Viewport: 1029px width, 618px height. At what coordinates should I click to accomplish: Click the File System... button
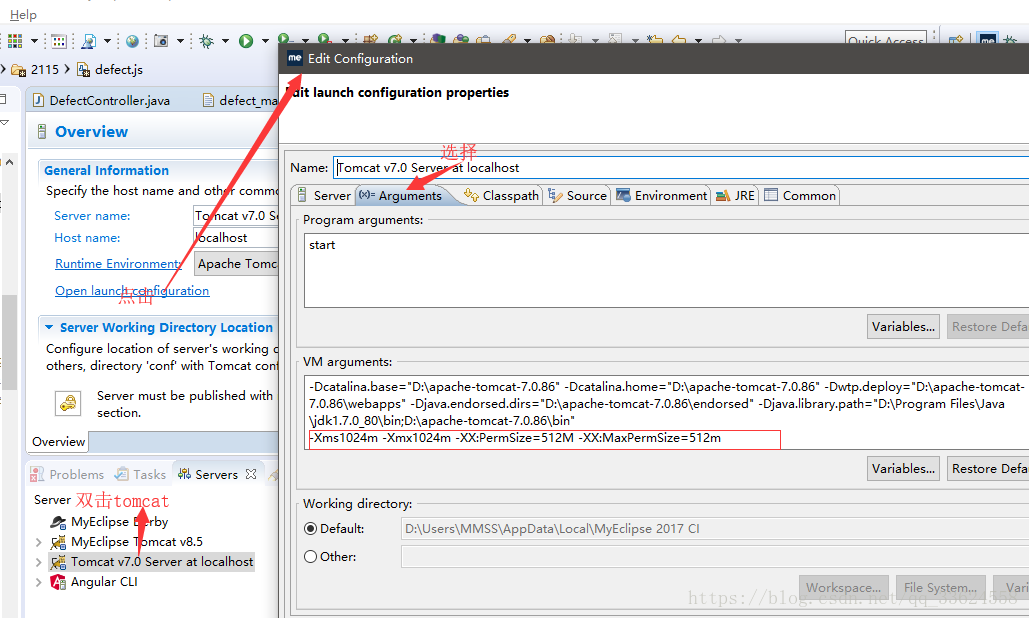click(940, 588)
